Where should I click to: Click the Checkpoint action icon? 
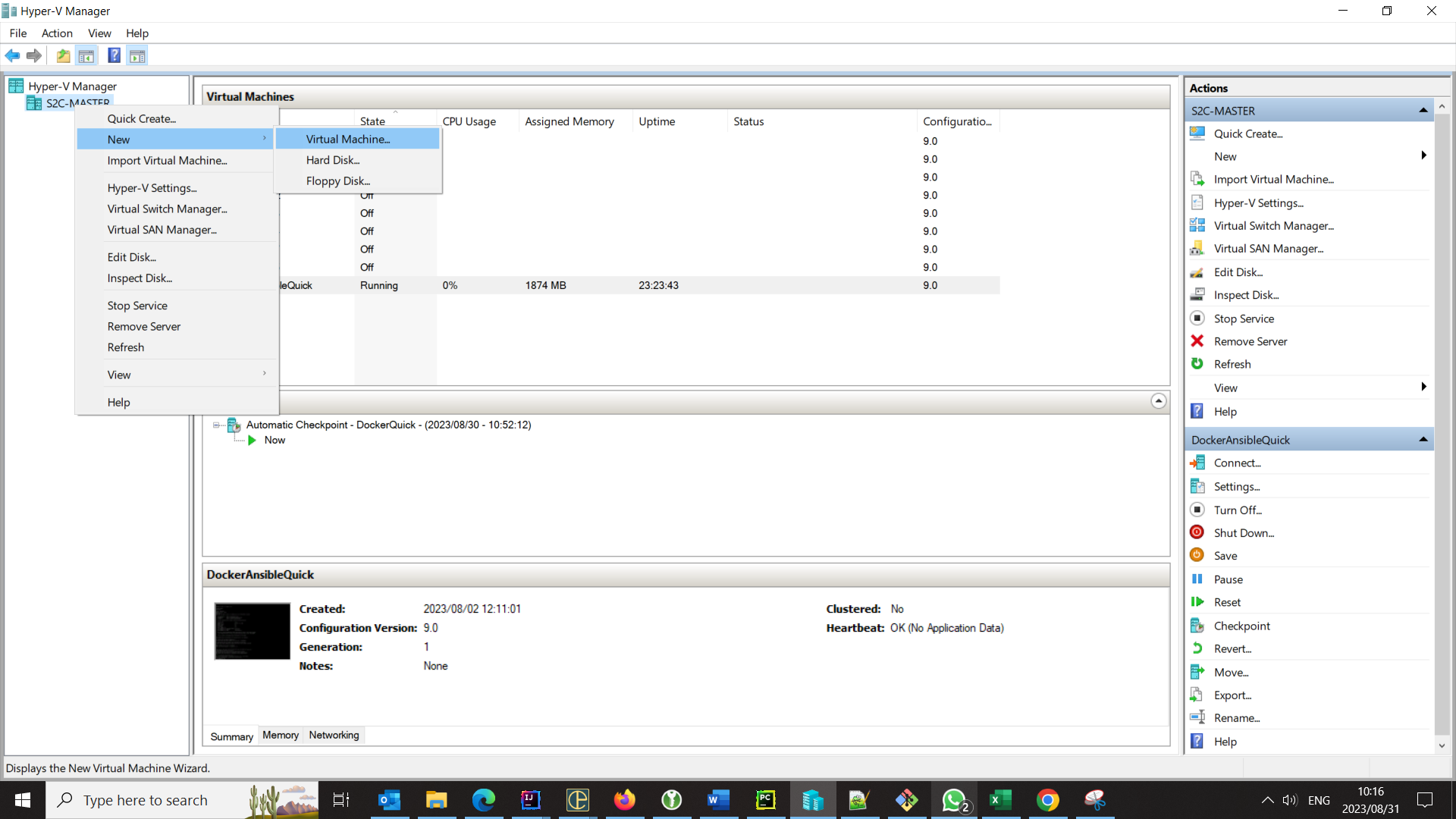coord(1197,626)
